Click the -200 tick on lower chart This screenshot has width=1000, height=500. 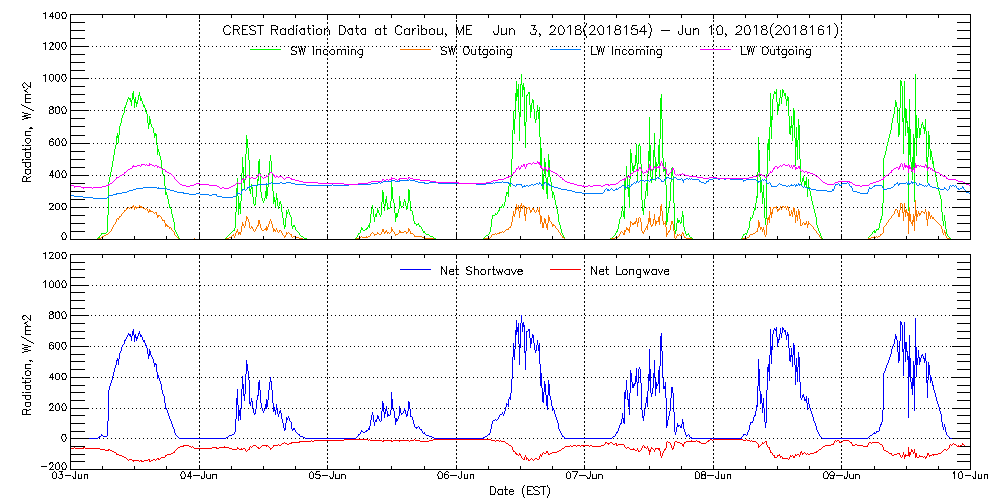[x=52, y=467]
